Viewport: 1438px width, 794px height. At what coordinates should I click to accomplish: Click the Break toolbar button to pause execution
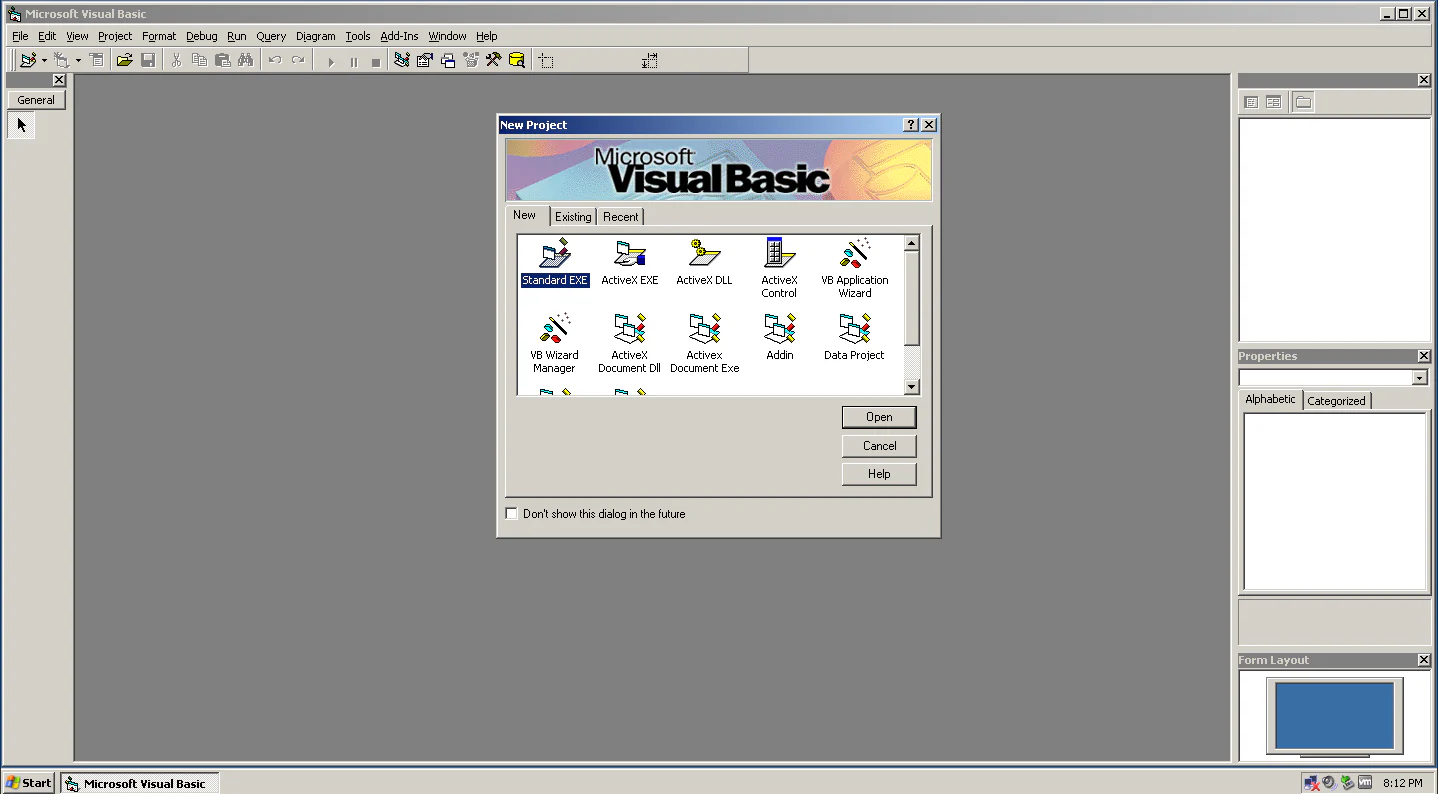(x=353, y=59)
